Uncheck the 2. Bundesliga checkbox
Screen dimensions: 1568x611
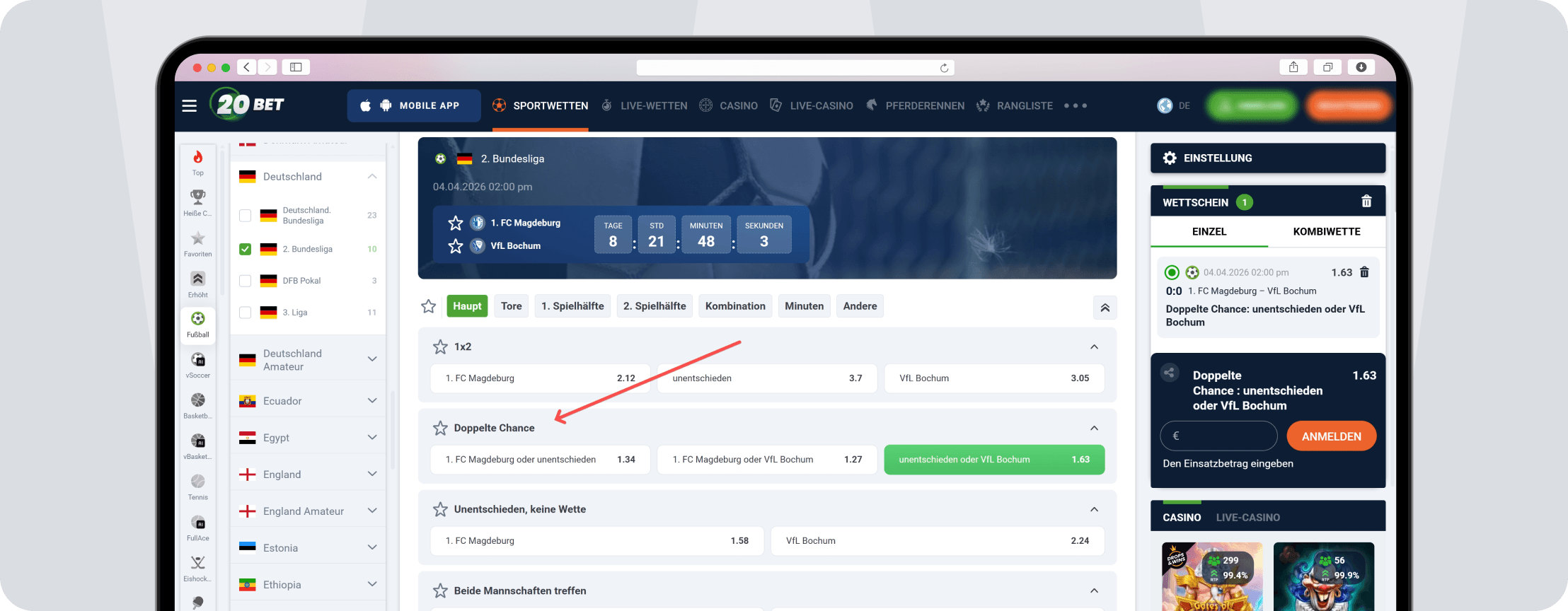pyautogui.click(x=246, y=249)
